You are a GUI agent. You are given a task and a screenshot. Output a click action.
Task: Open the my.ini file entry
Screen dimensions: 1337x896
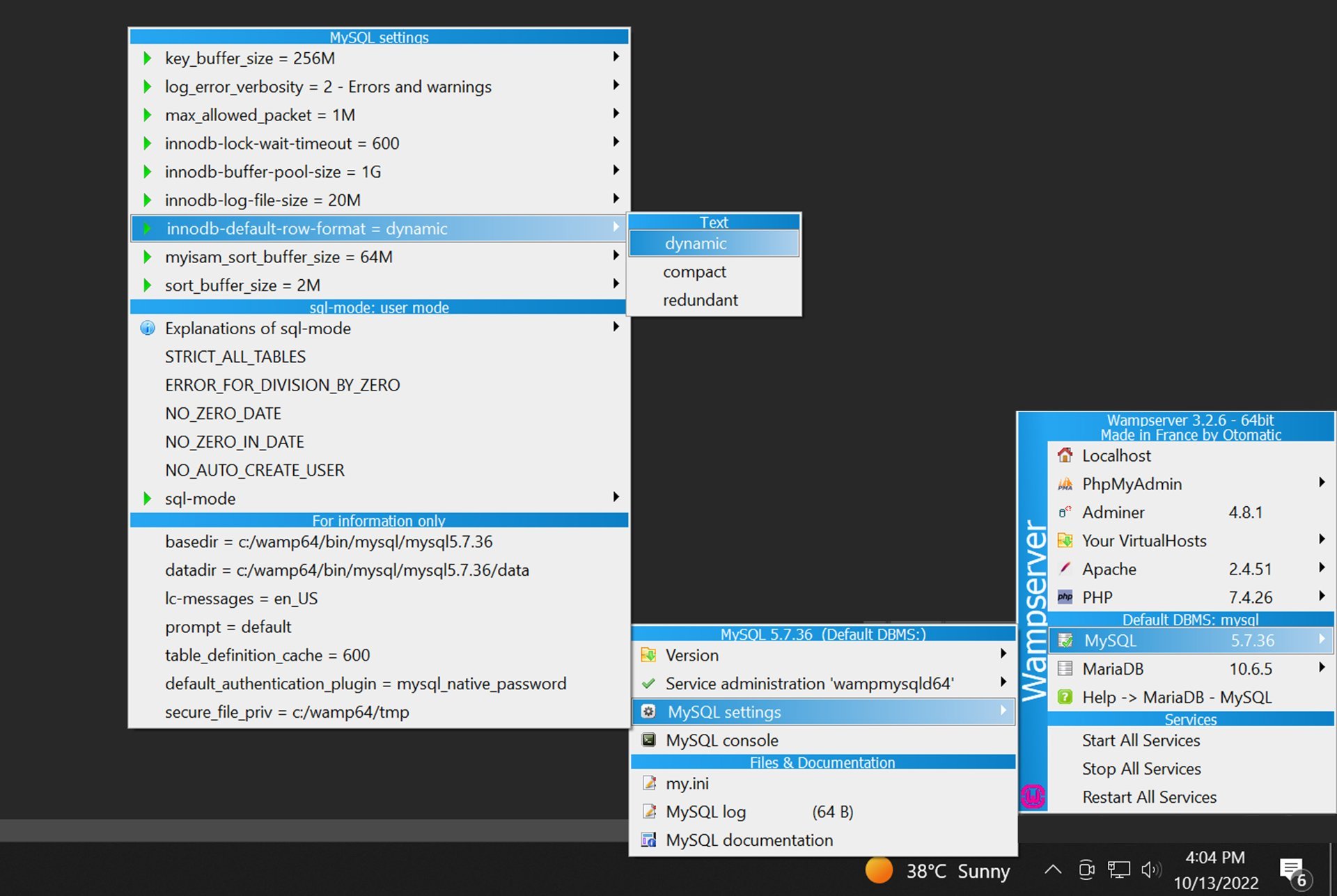click(687, 783)
